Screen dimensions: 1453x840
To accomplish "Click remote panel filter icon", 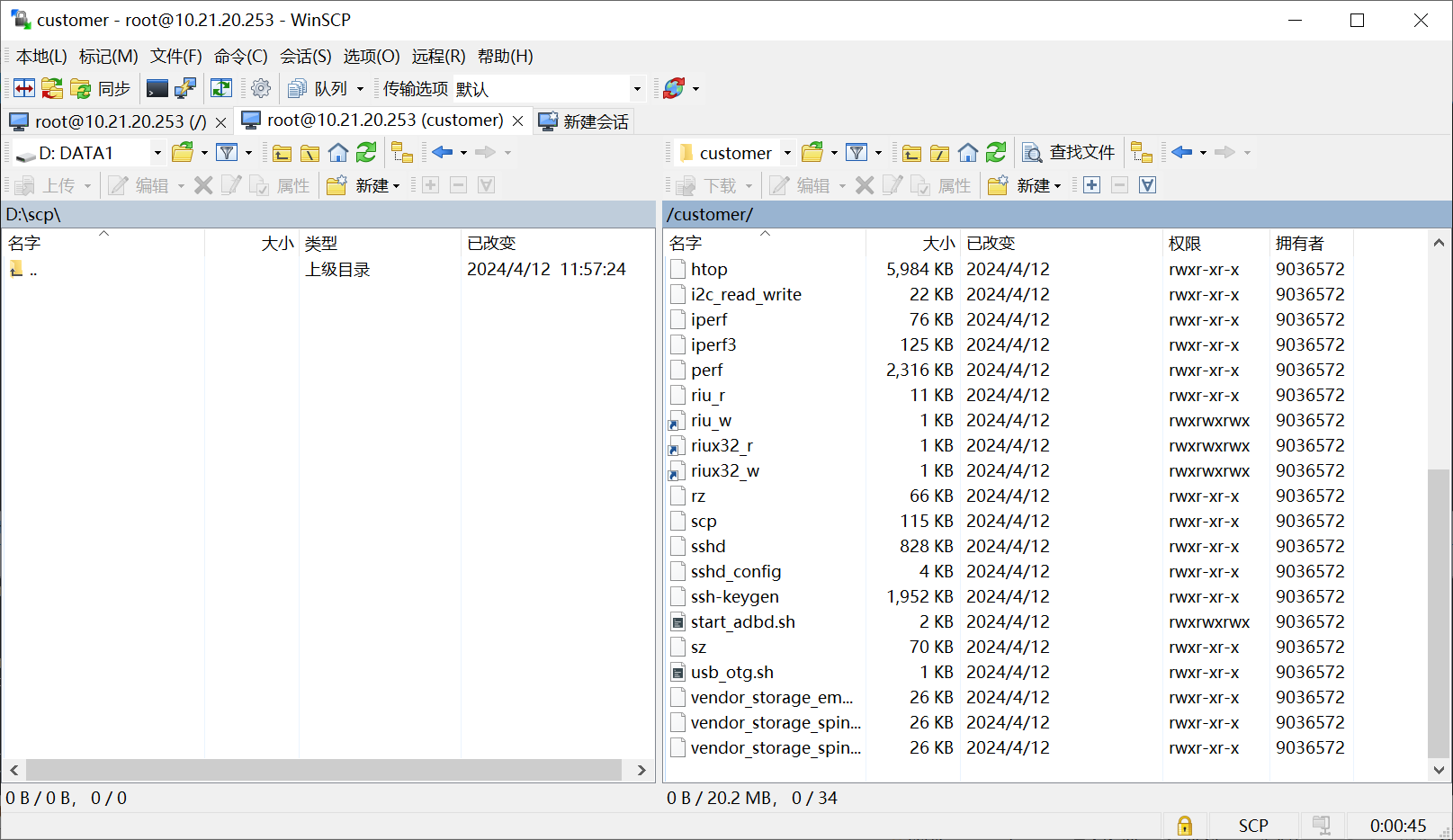I will (857, 152).
